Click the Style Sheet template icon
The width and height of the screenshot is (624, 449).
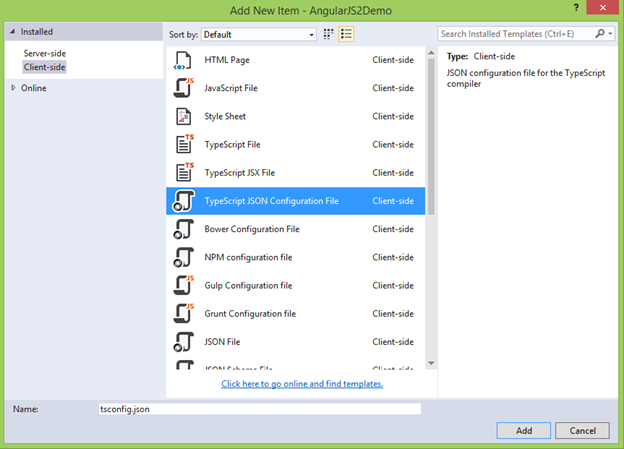tap(183, 117)
